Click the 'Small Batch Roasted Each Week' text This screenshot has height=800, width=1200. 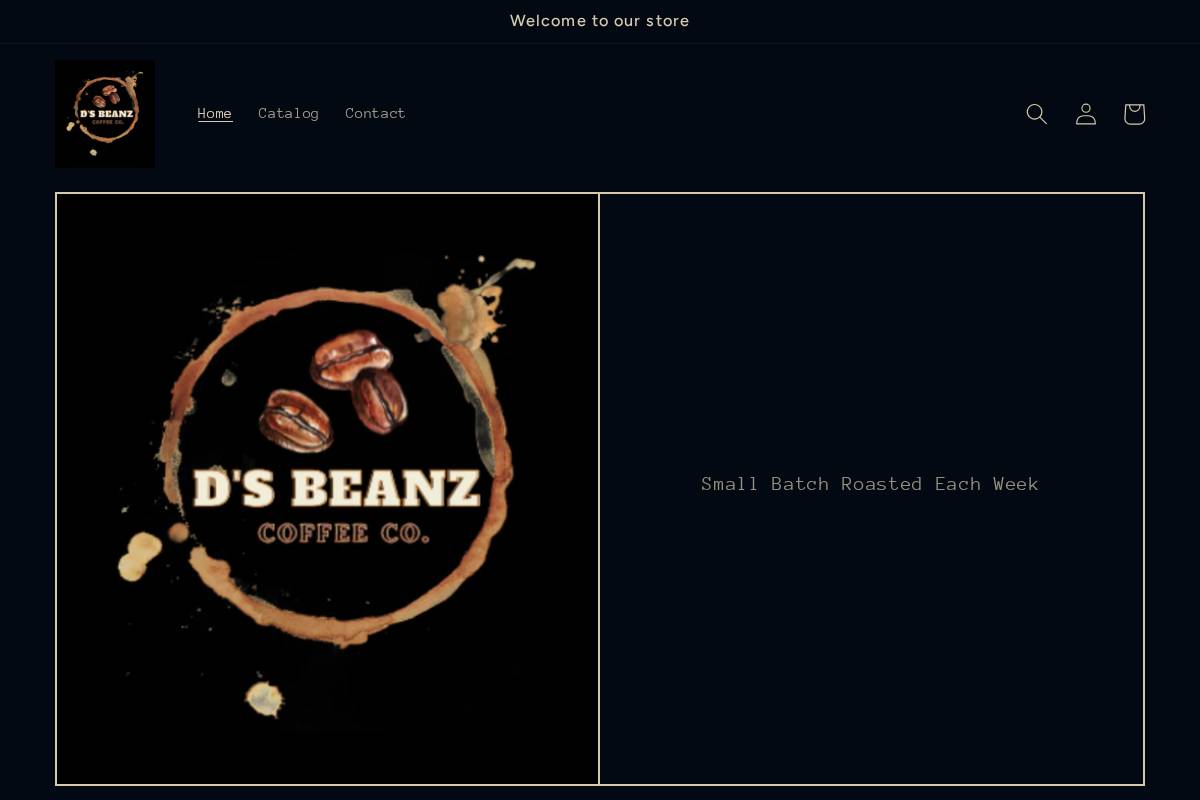(x=870, y=484)
